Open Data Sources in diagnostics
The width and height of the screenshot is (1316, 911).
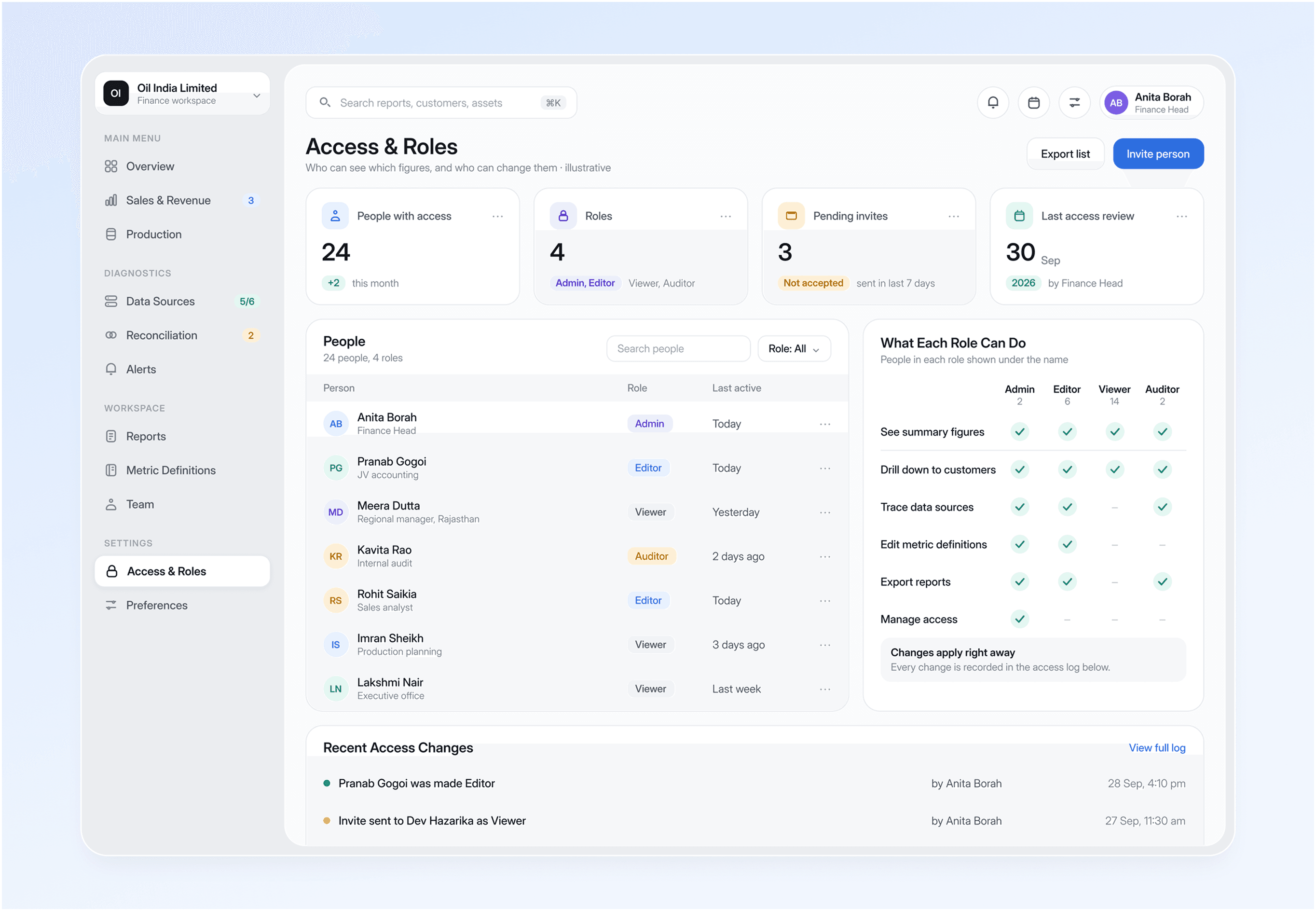(182, 302)
